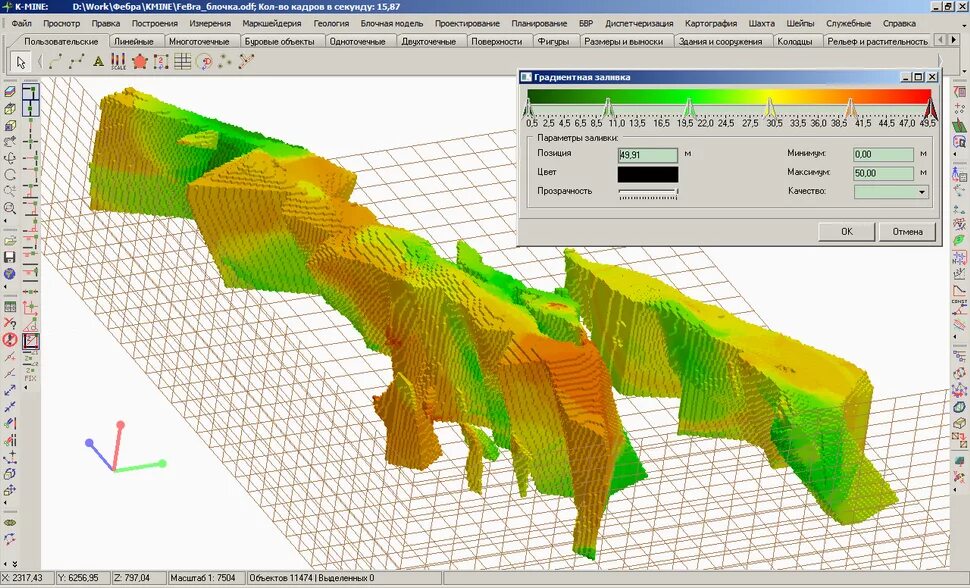The width and height of the screenshot is (970, 588).
Task: Click the Минимум input field
Action: point(883,154)
